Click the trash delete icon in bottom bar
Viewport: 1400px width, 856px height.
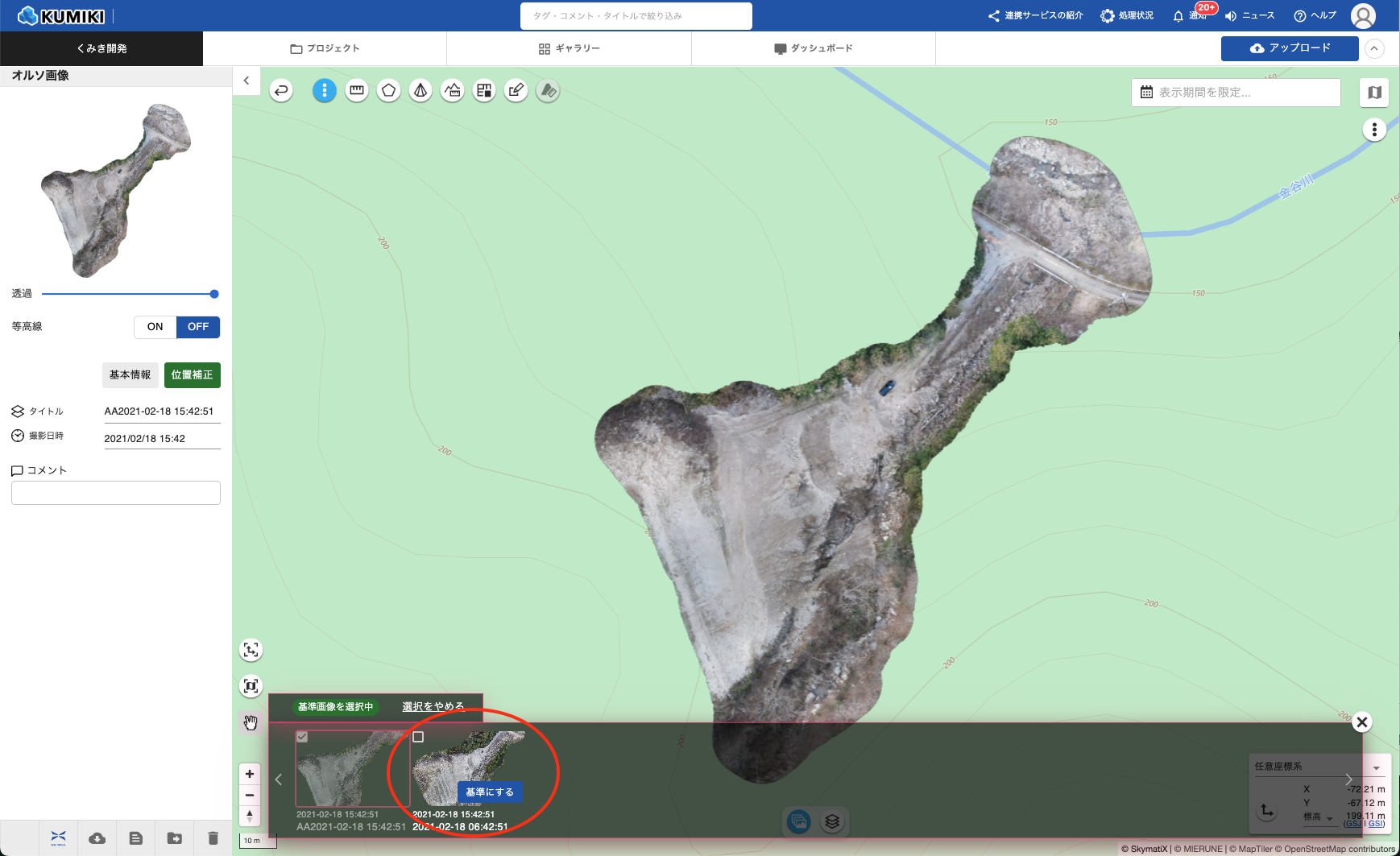[x=213, y=838]
